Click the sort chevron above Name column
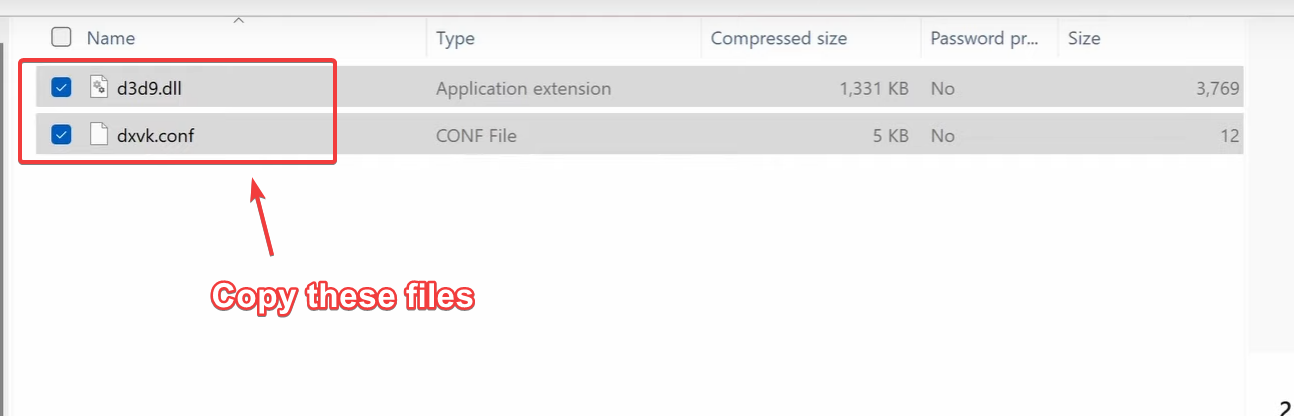 click(238, 20)
